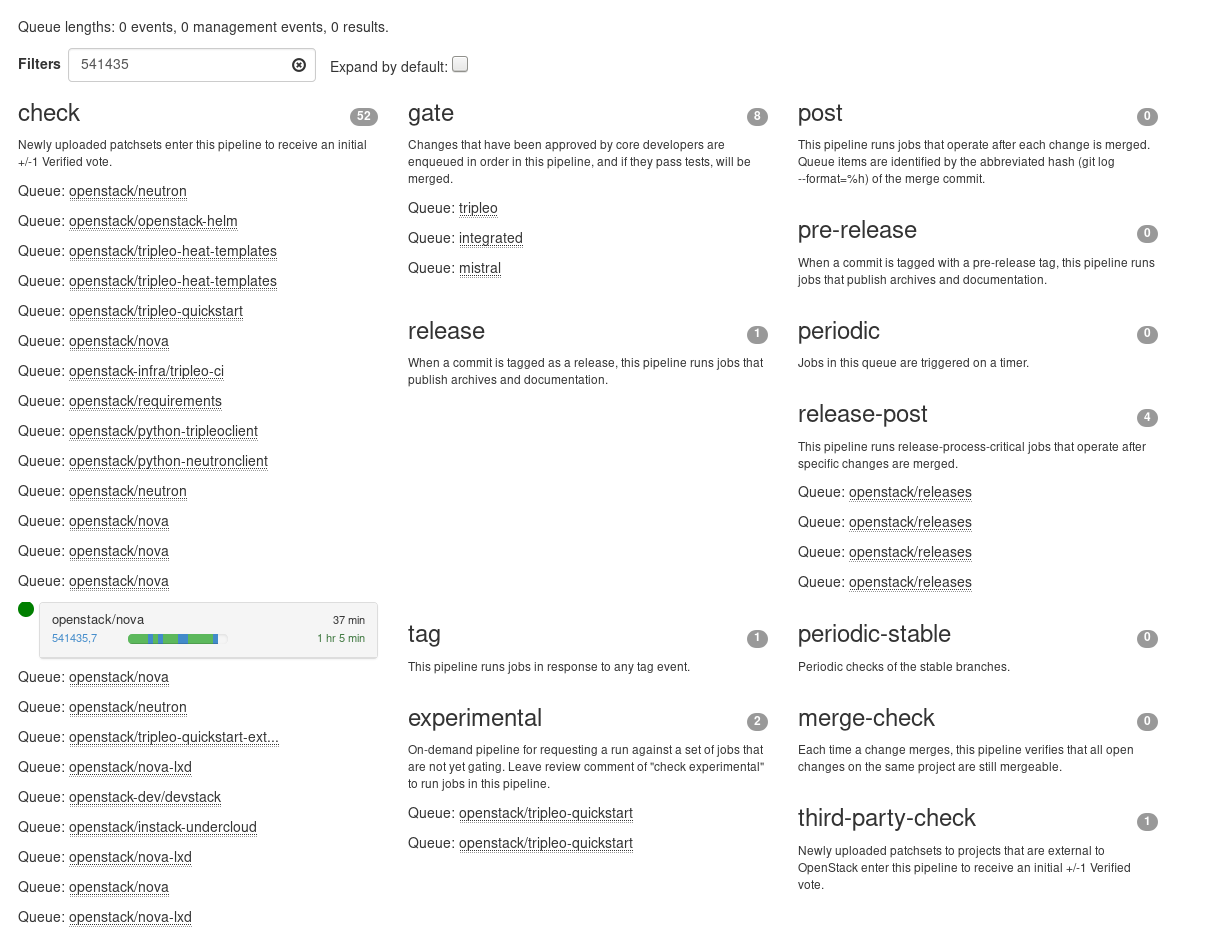This screenshot has width=1211, height=935.
Task: Expand the openstack/requirements queue
Action: tap(145, 401)
